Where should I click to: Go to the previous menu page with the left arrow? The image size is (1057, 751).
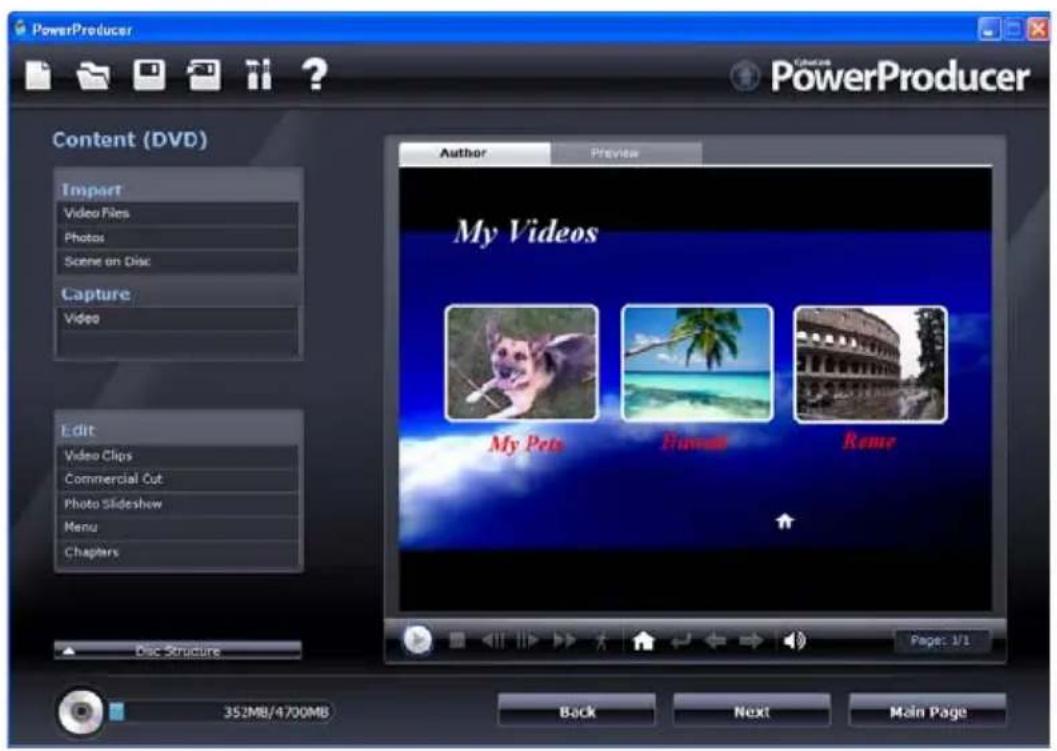pyautogui.click(x=715, y=640)
